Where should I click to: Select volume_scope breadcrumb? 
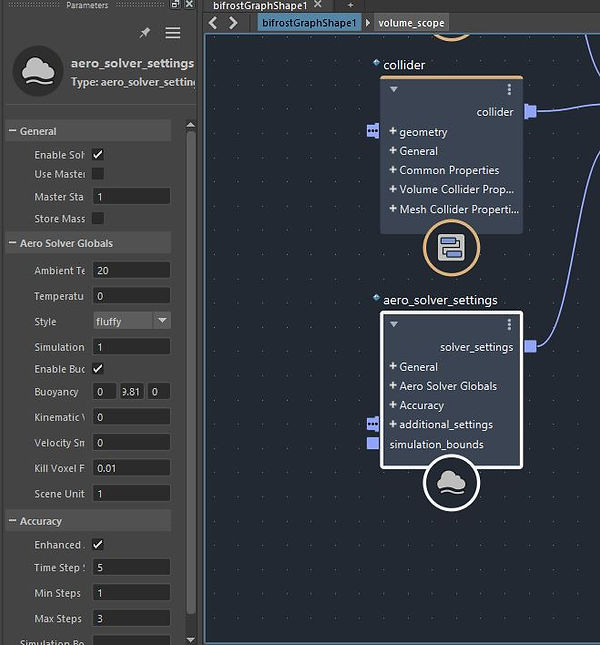(411, 23)
